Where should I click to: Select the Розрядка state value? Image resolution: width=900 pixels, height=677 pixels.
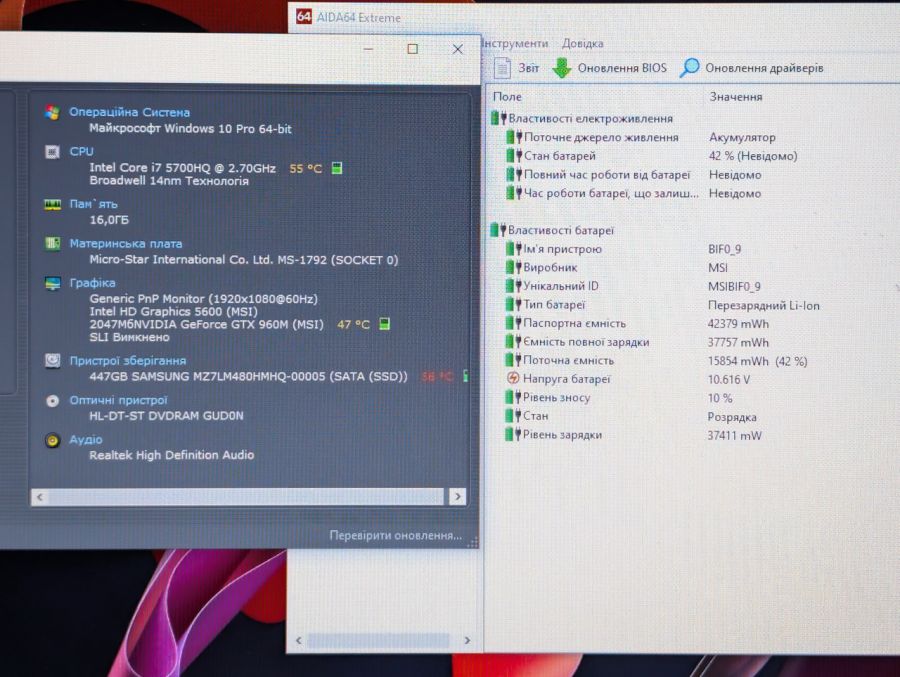pos(732,417)
